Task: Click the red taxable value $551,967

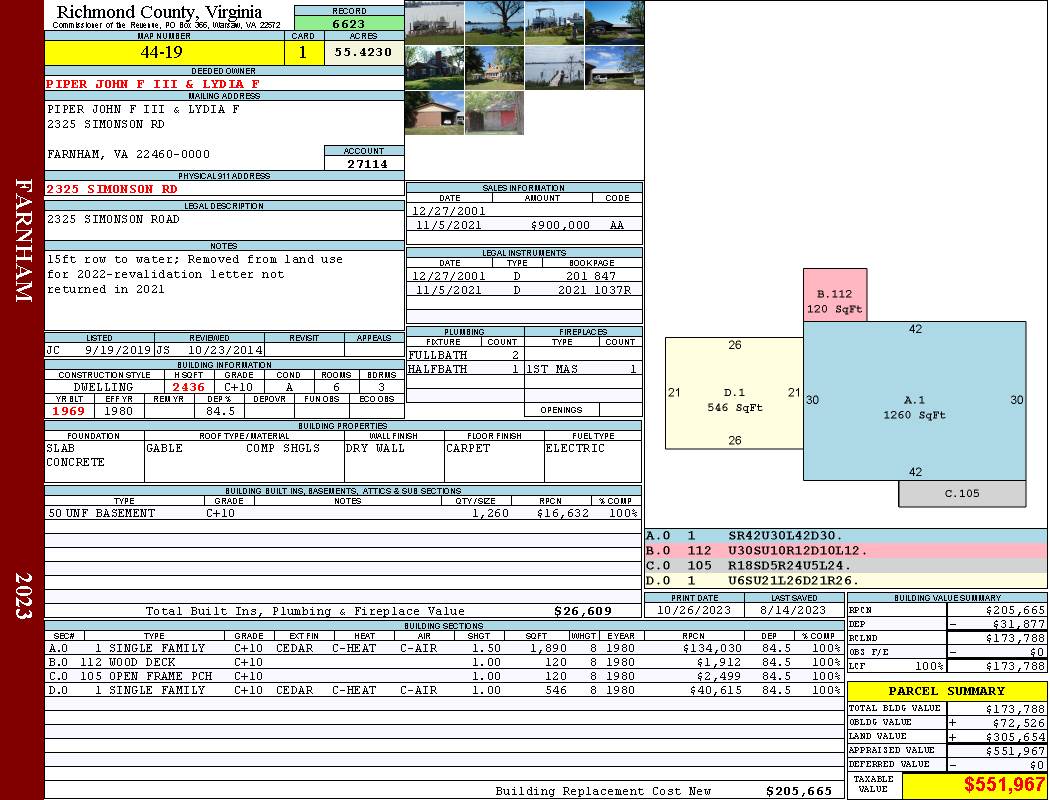Action: pyautogui.click(x=1004, y=785)
